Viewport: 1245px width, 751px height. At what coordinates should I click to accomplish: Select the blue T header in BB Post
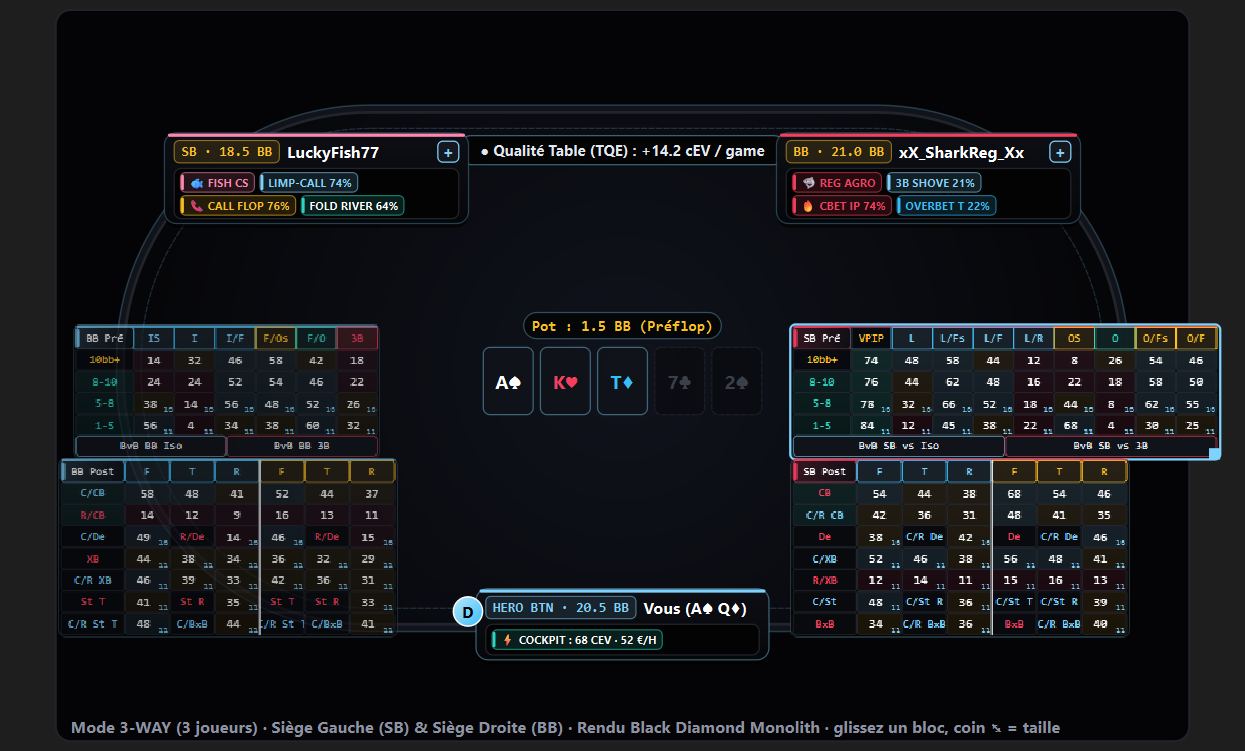[x=192, y=471]
